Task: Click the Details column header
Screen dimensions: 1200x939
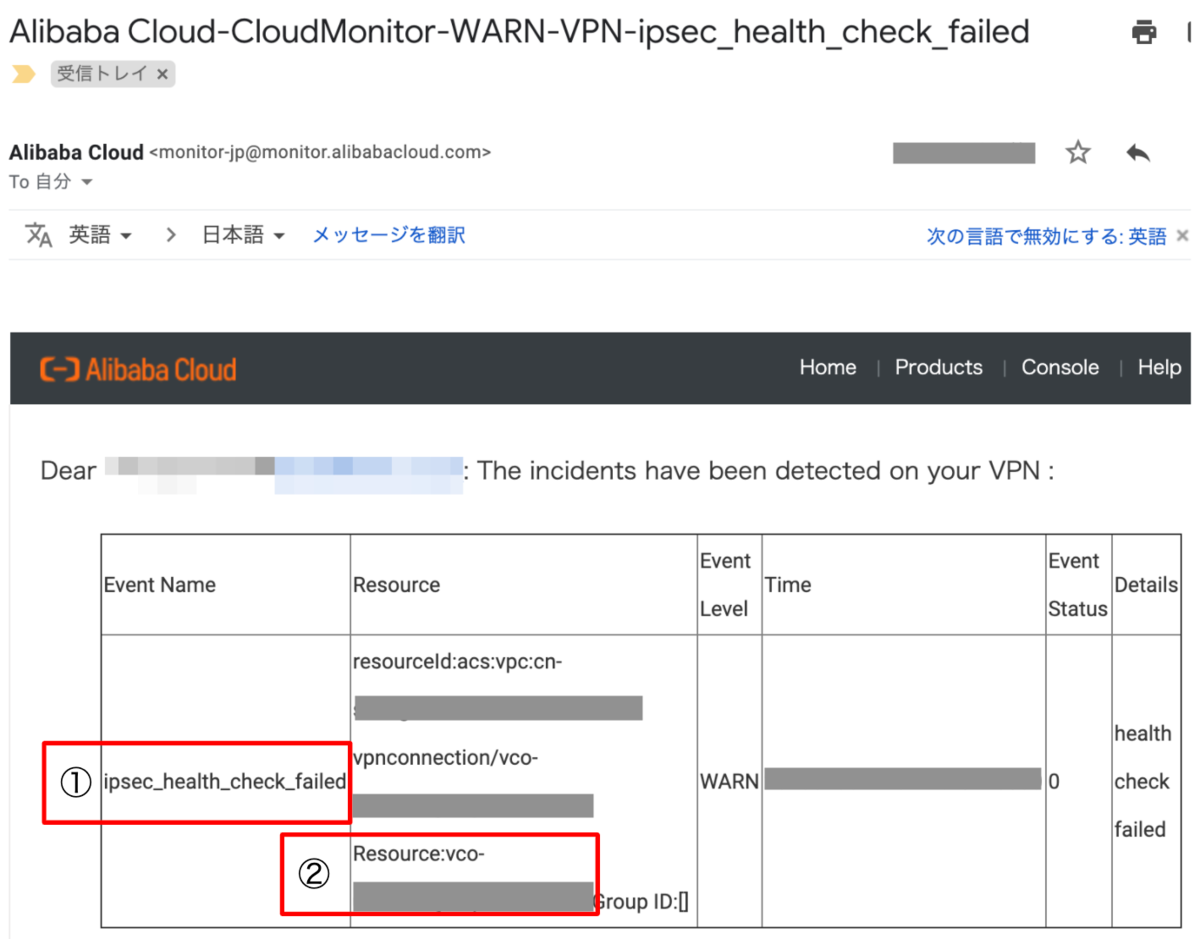Action: (1146, 585)
